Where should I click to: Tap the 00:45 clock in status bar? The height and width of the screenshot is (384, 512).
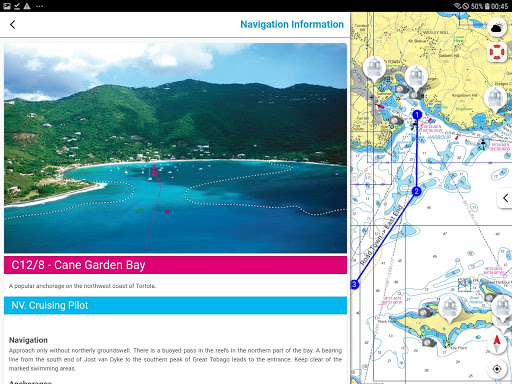coord(500,6)
